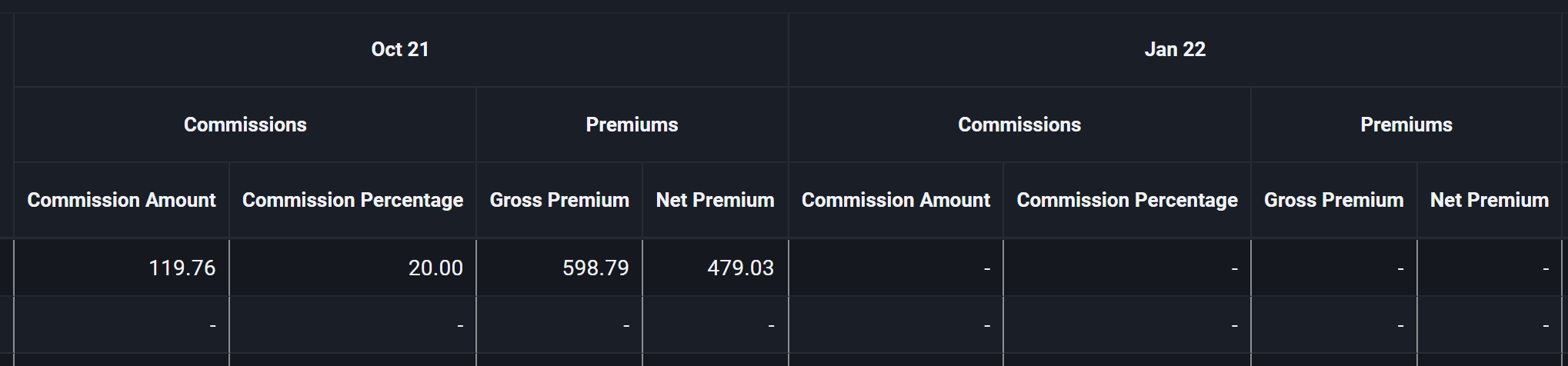Click the Jan 22 column group header

click(1175, 49)
